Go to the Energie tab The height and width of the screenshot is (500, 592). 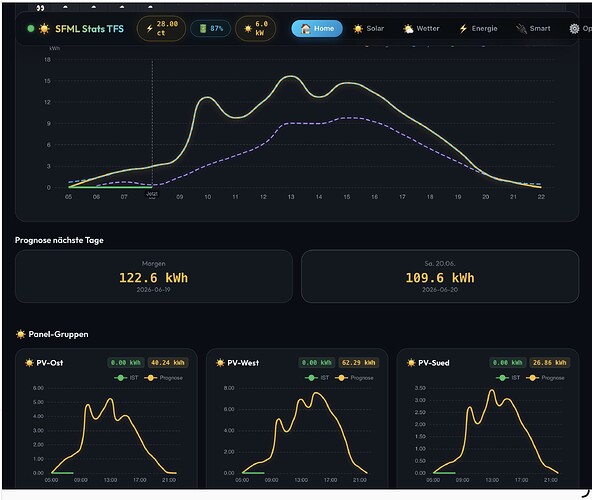(x=478, y=29)
